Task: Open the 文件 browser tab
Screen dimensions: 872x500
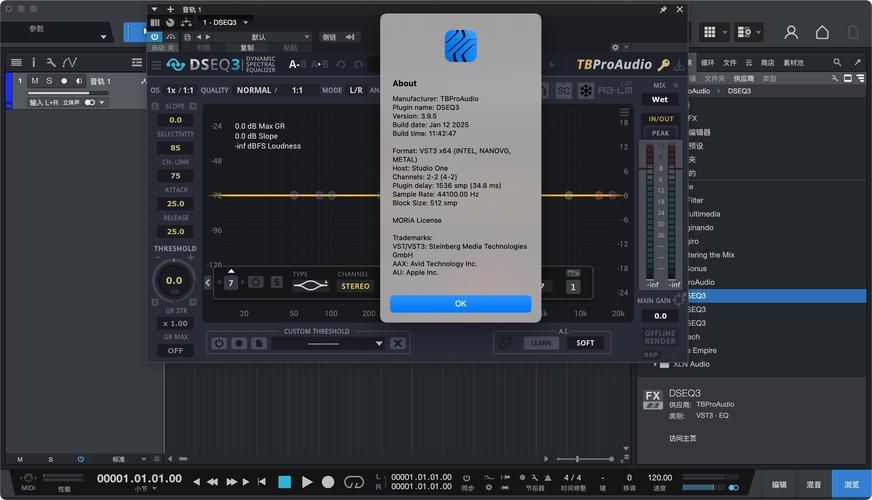Action: [730, 63]
